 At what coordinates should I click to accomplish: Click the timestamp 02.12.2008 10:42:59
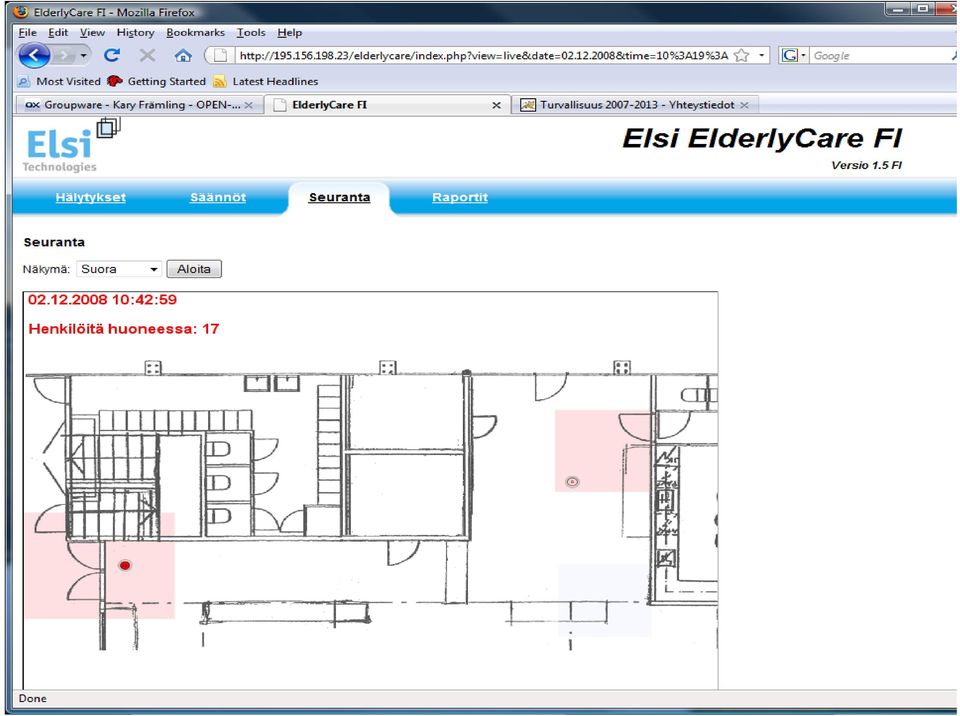coord(102,300)
